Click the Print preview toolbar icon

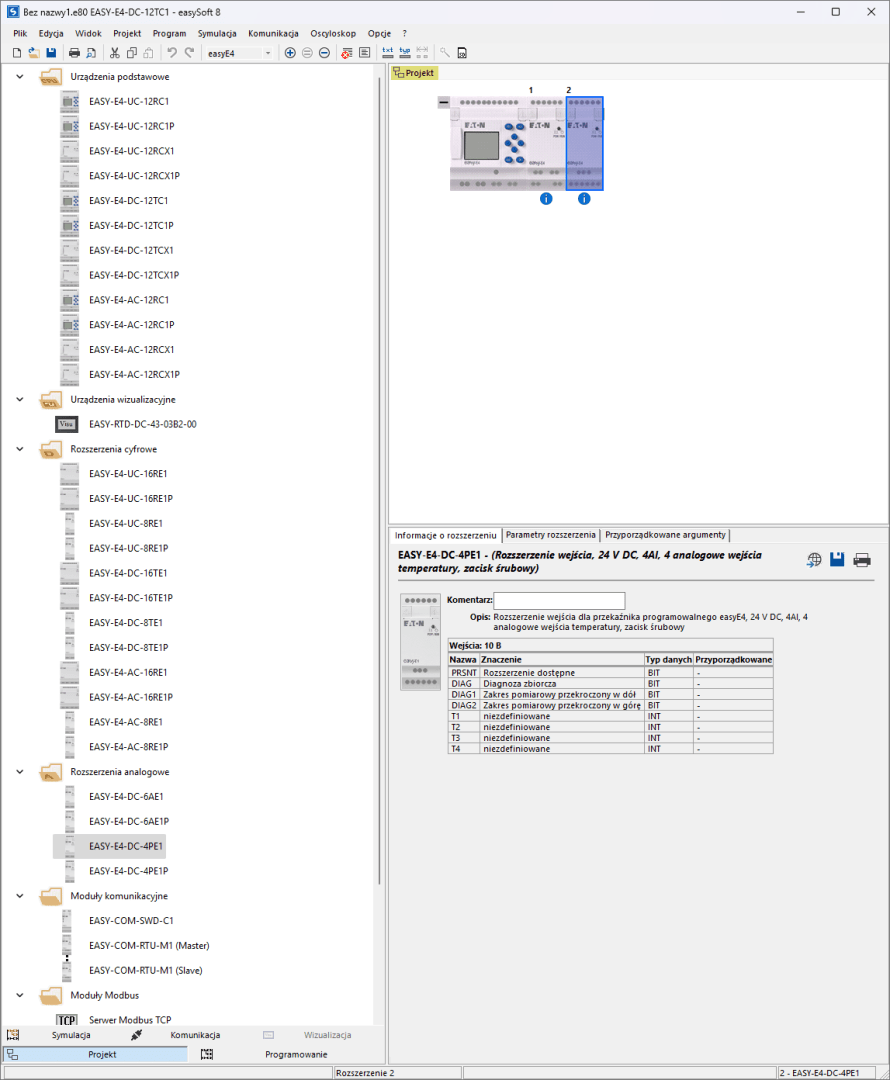click(x=91, y=52)
